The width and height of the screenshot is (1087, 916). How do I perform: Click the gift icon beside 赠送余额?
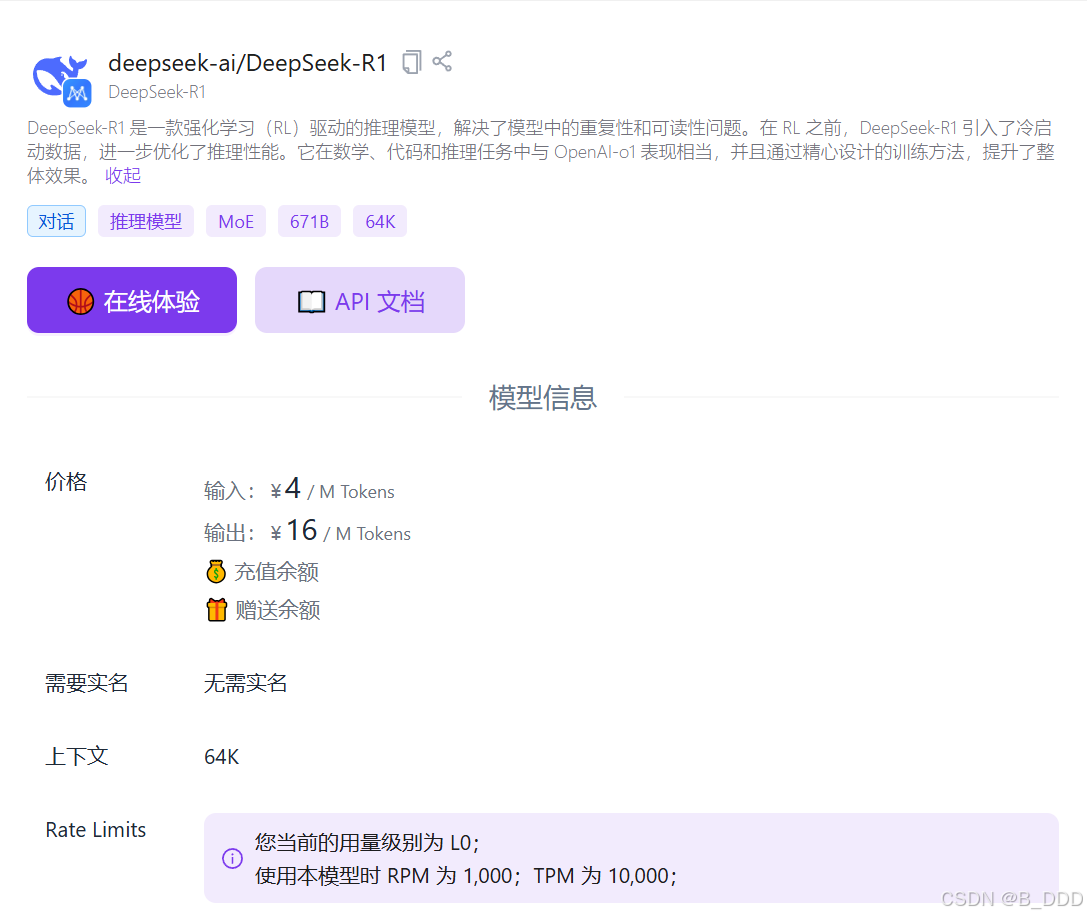217,610
